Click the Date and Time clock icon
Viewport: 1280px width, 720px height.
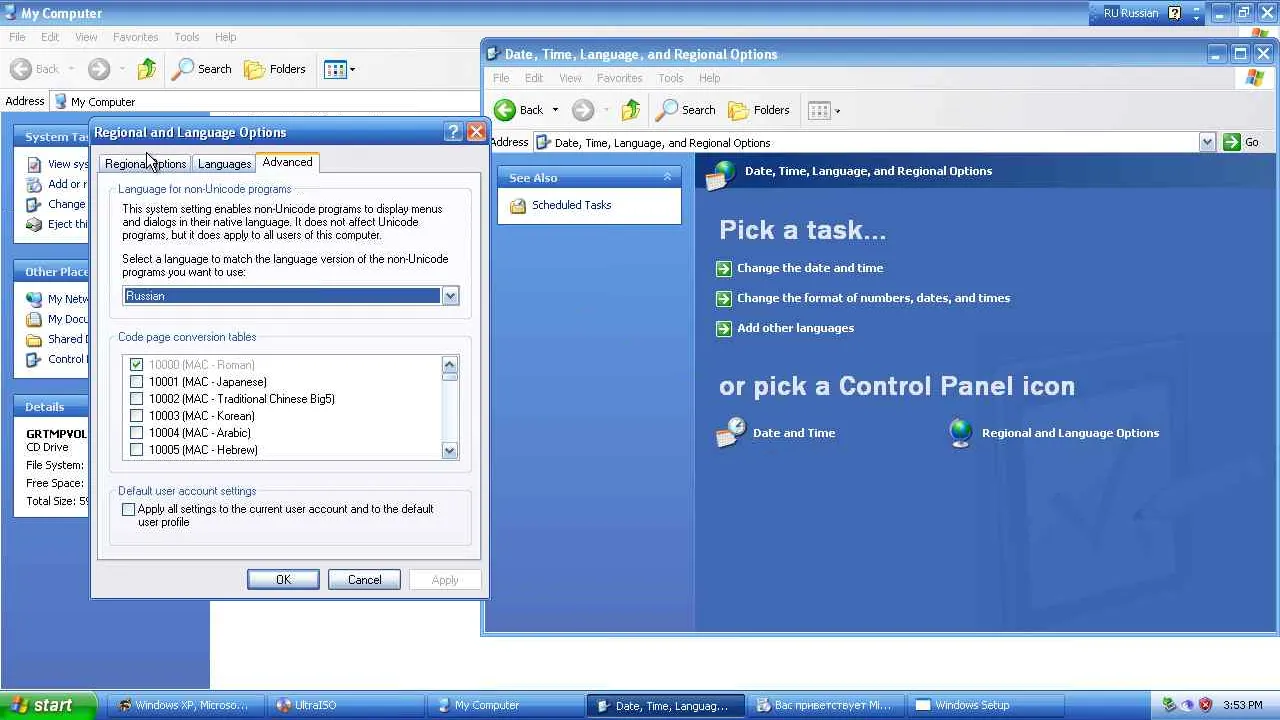[x=731, y=432]
